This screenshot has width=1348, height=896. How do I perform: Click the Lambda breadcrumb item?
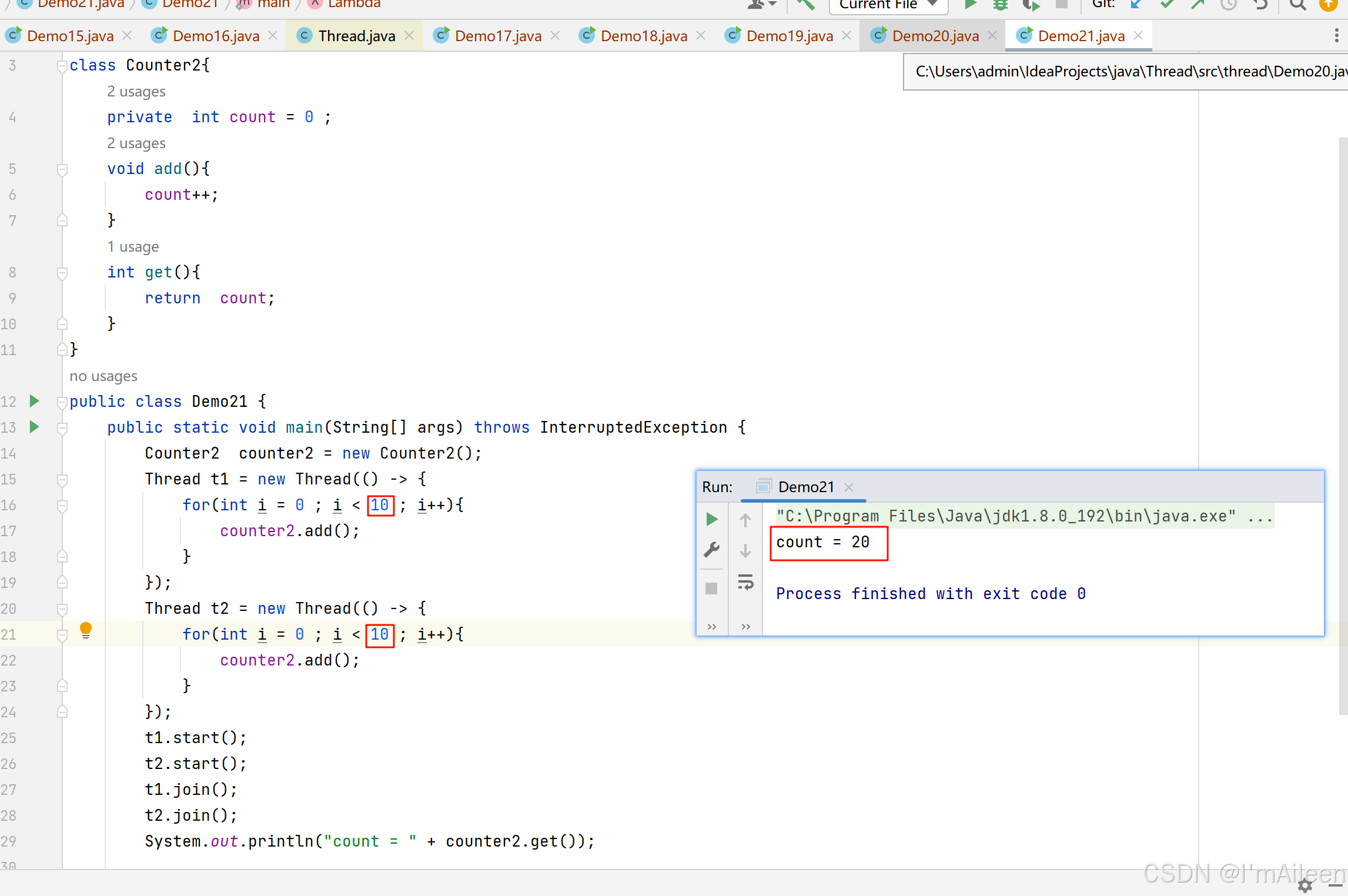click(346, 5)
